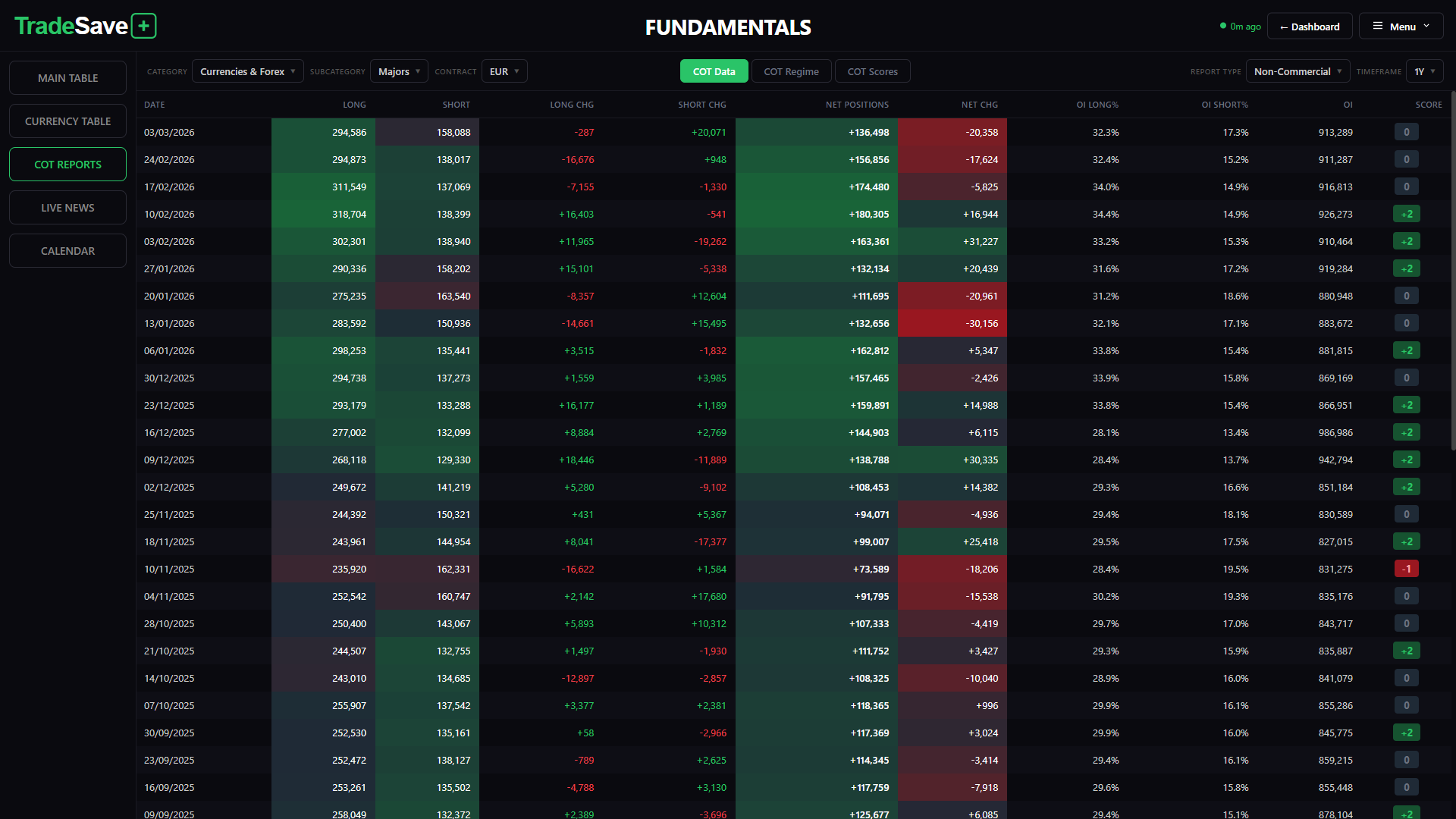
Task: Switch to COT Scores view
Action: (872, 72)
